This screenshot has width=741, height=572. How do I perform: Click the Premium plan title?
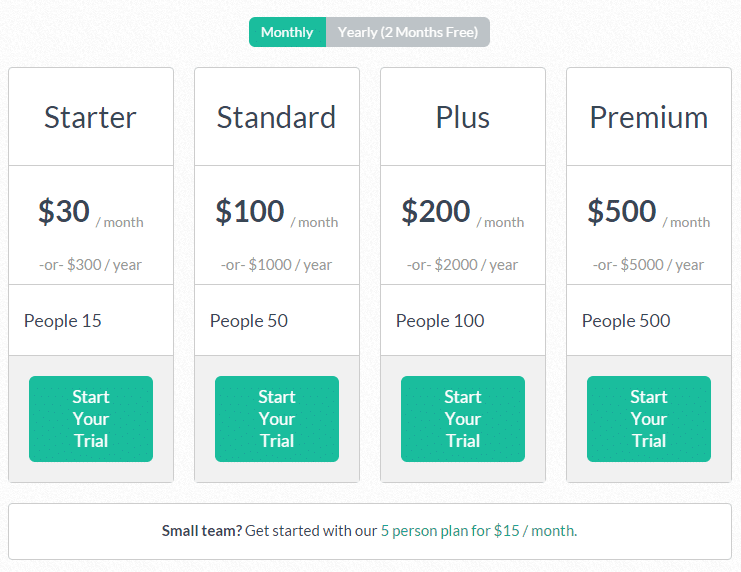coord(649,117)
